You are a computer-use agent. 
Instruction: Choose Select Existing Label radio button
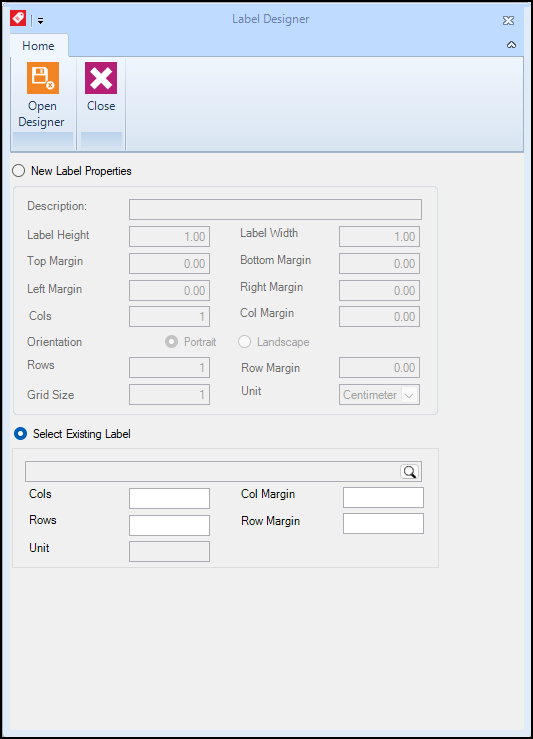[20, 434]
